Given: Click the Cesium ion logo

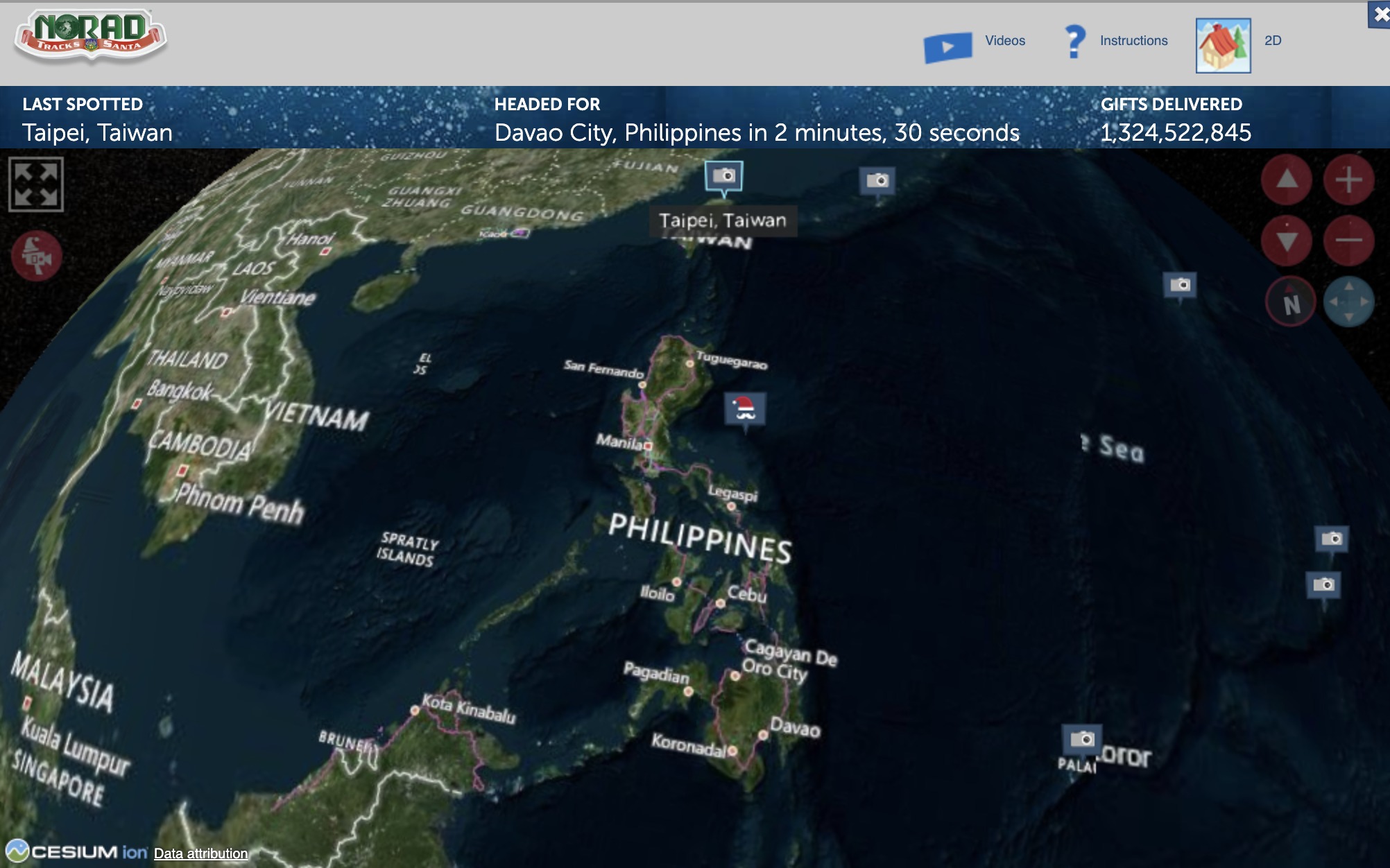Looking at the screenshot, I should (77, 851).
